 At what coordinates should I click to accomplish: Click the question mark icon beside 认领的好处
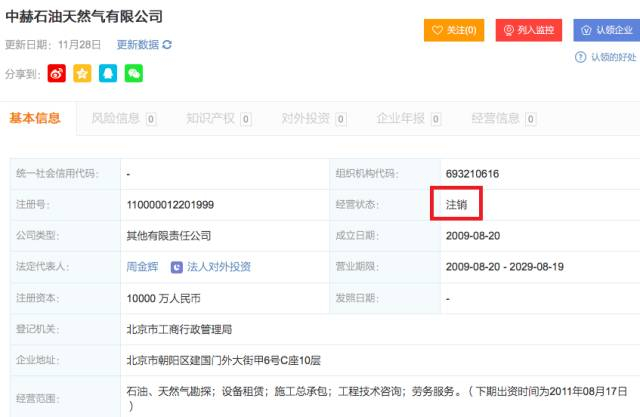[580, 57]
